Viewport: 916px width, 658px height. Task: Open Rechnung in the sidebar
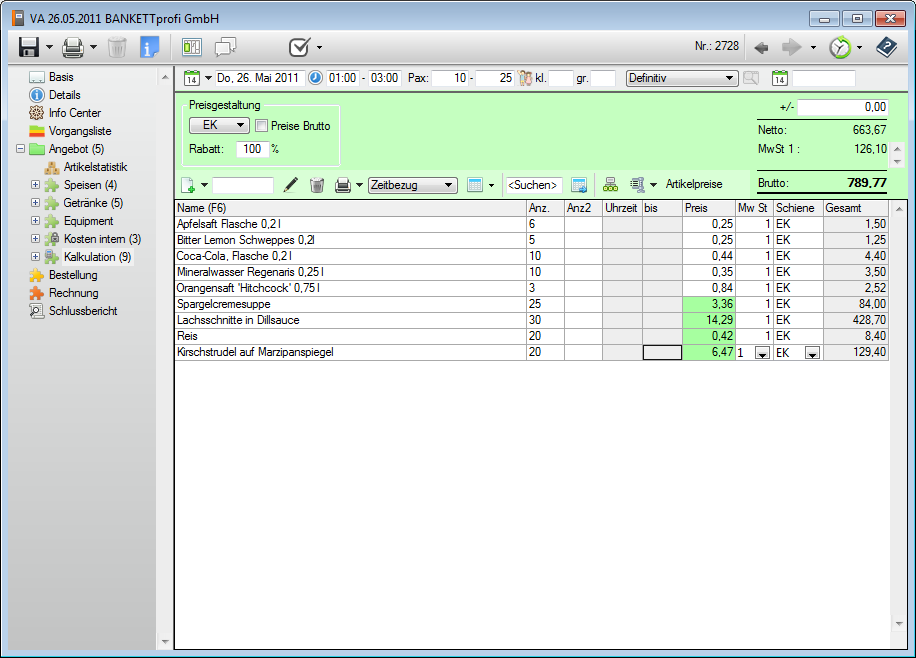pos(73,293)
